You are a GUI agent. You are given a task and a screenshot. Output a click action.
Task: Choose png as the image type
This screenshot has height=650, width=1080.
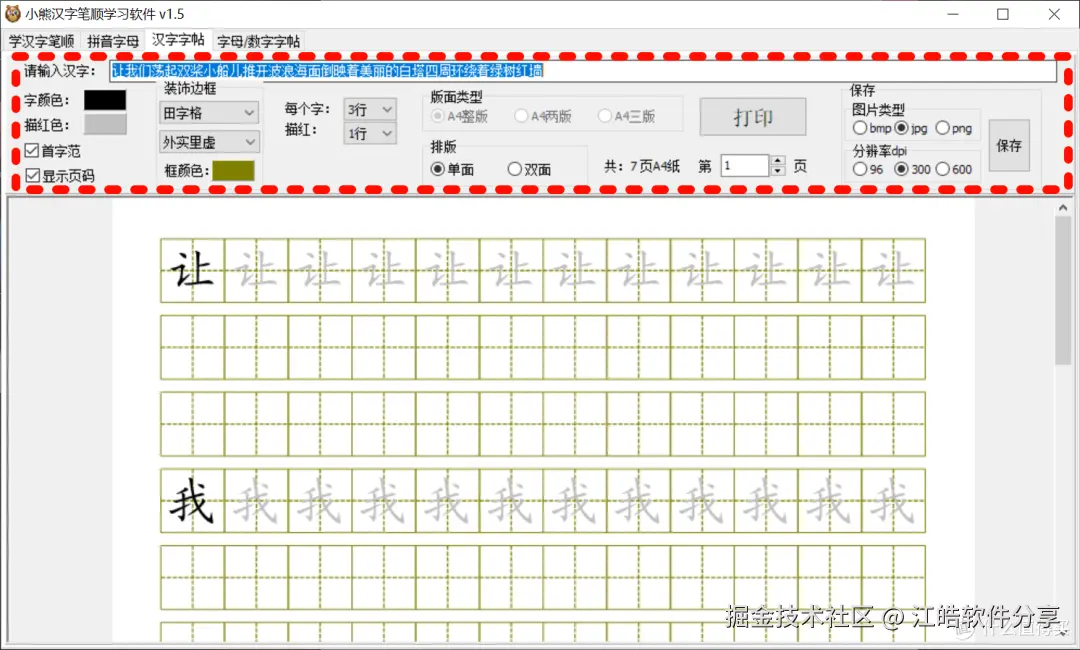coord(943,127)
